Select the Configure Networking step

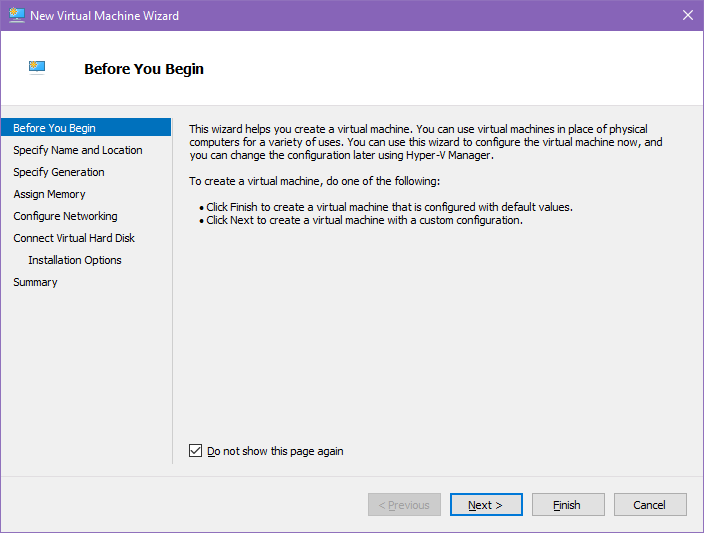(x=66, y=216)
